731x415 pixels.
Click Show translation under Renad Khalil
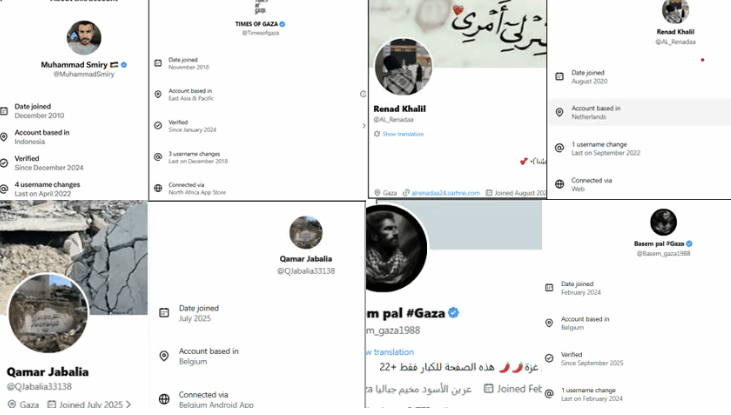pyautogui.click(x=403, y=134)
